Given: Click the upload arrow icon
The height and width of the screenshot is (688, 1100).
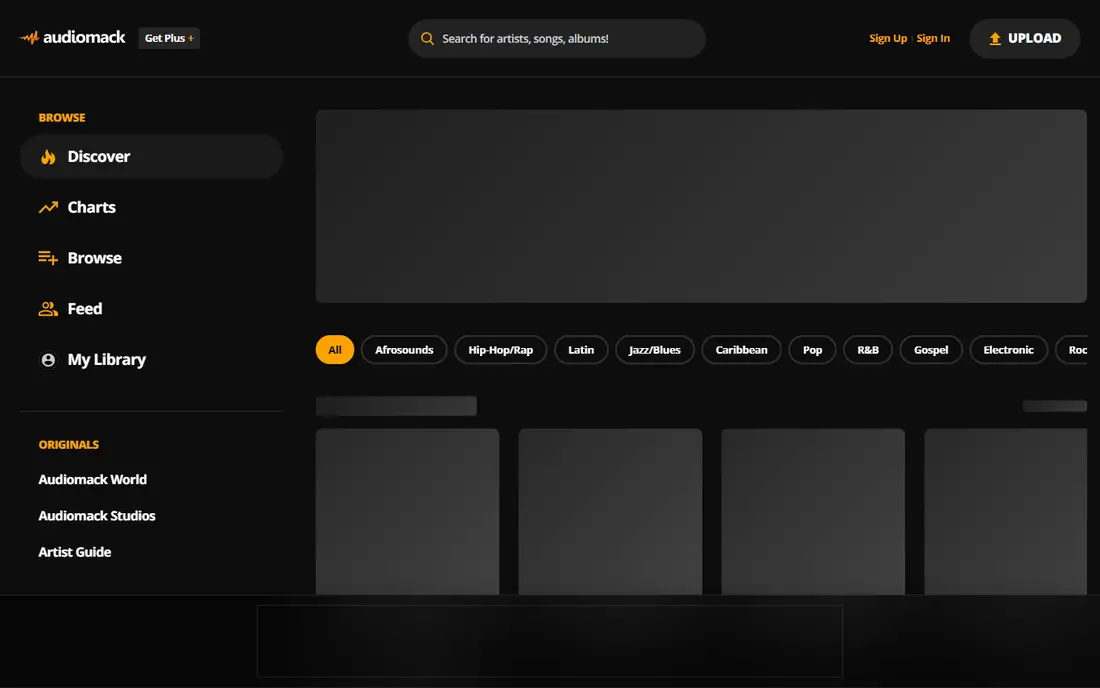Looking at the screenshot, I should click(x=995, y=39).
